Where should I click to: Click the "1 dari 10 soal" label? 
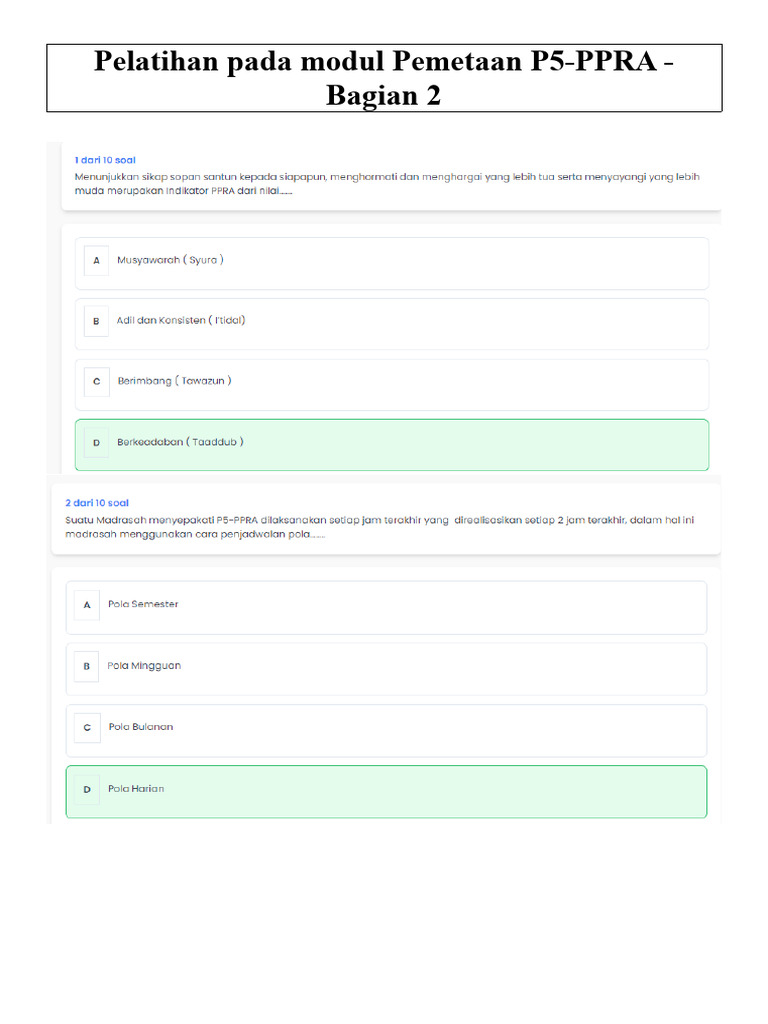pos(105,160)
